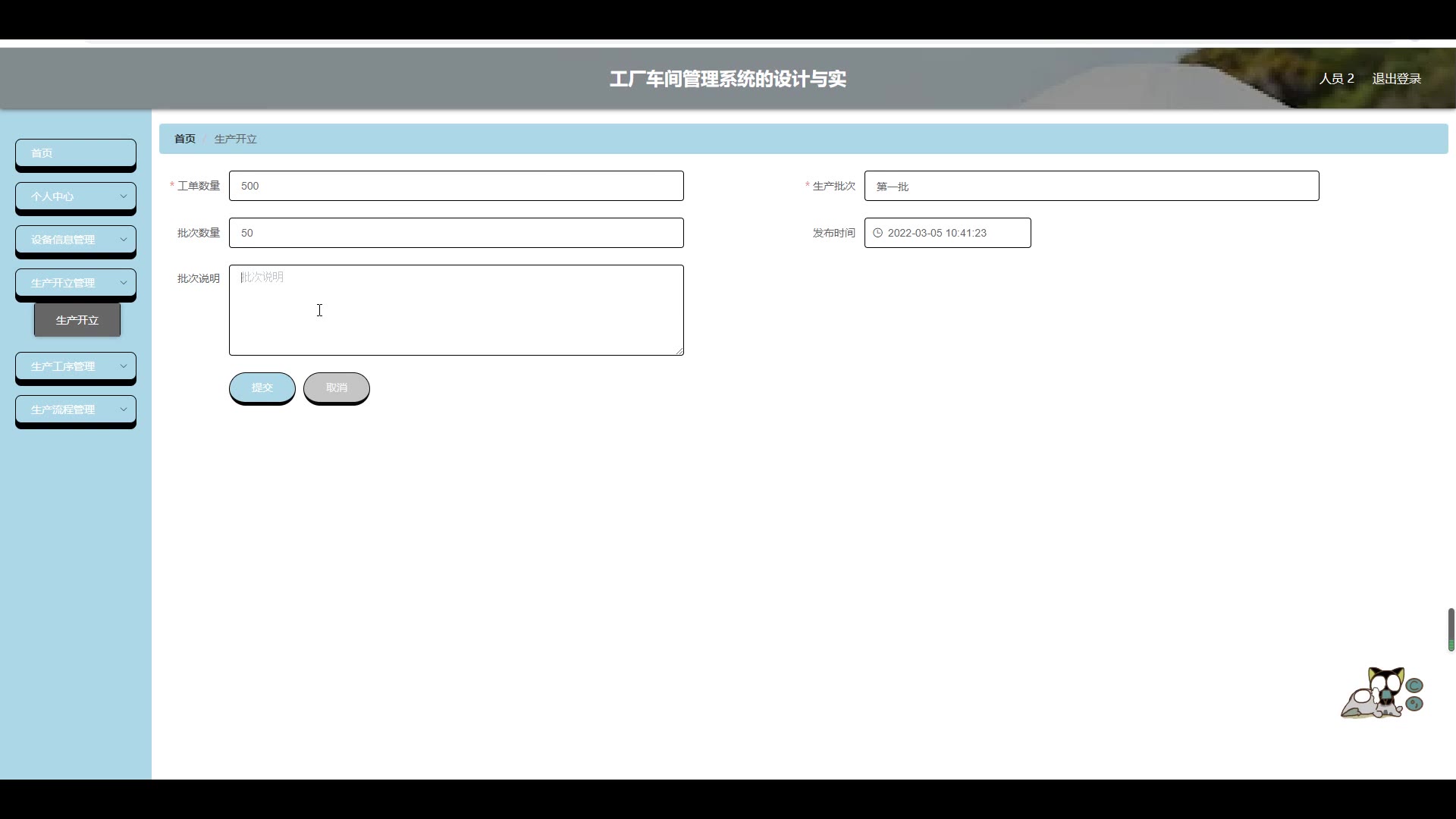This screenshot has height=819, width=1456.
Task: Expand the 个人中心 menu chevron
Action: click(124, 196)
